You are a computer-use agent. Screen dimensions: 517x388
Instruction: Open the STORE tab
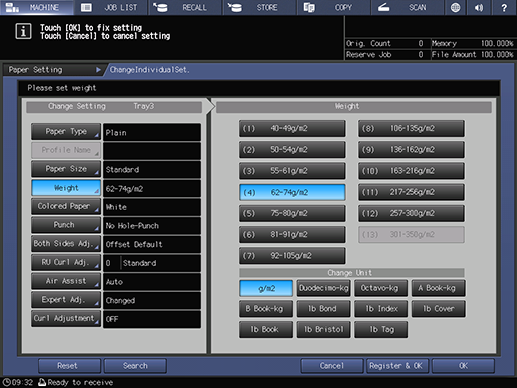259,7
